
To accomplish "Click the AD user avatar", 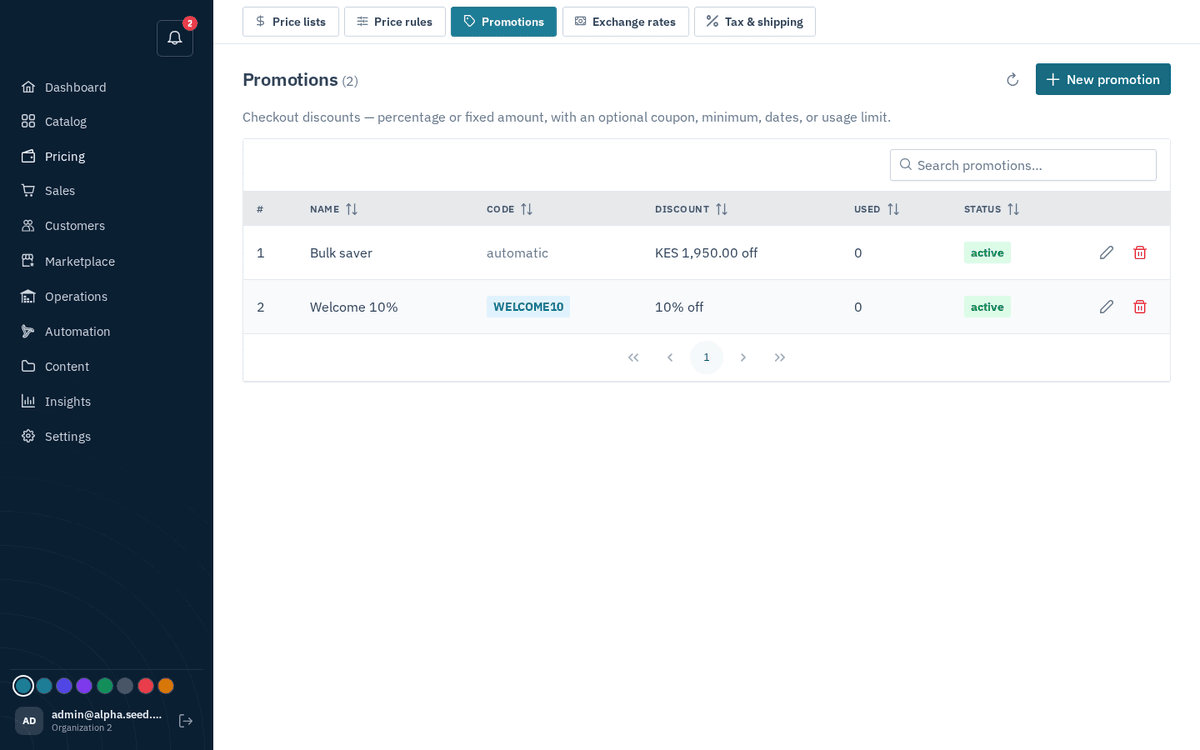I will tap(29, 721).
